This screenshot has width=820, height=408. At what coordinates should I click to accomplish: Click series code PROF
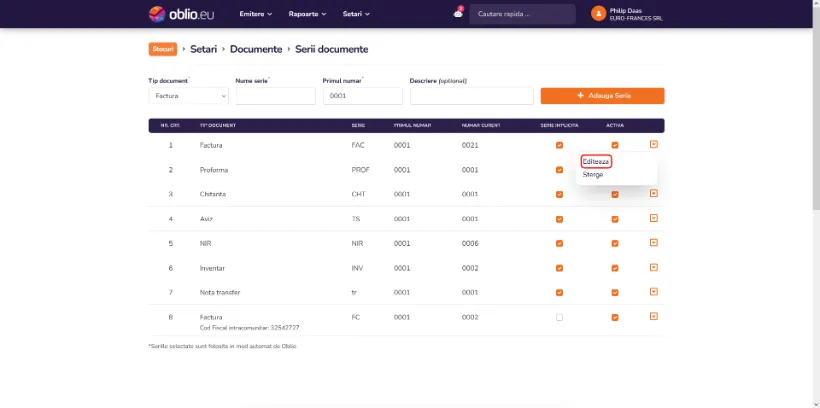(360, 170)
